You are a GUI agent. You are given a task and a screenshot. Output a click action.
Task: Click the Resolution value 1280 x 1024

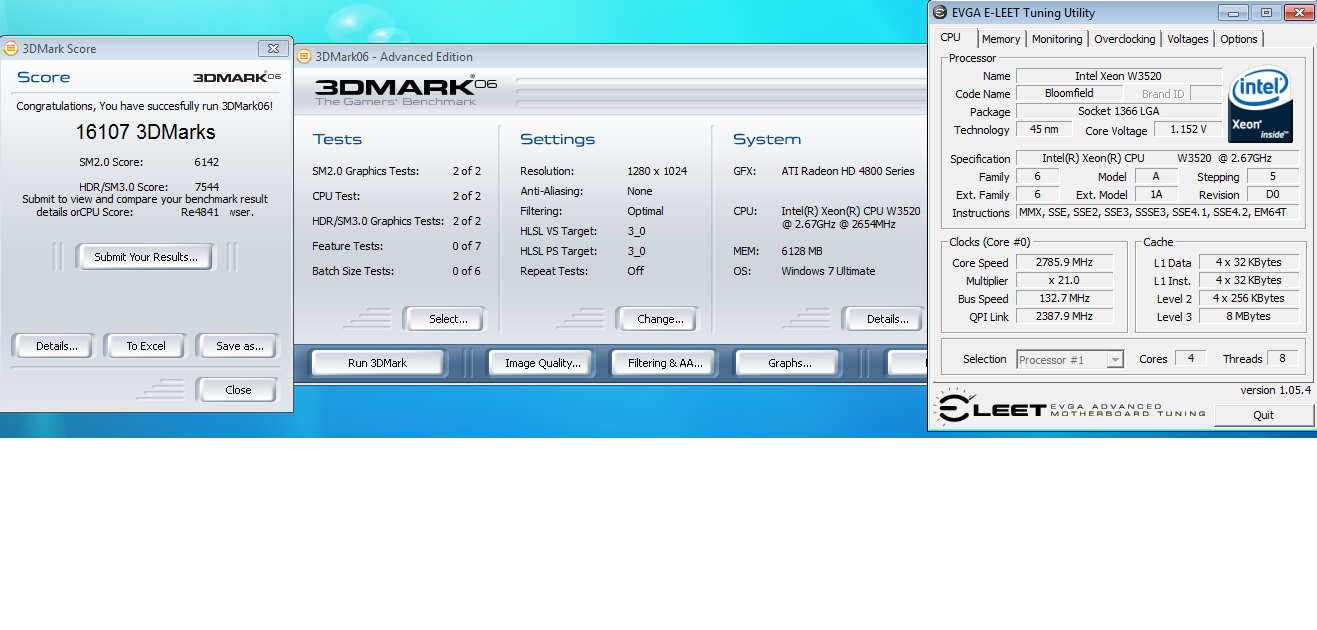[x=657, y=171]
